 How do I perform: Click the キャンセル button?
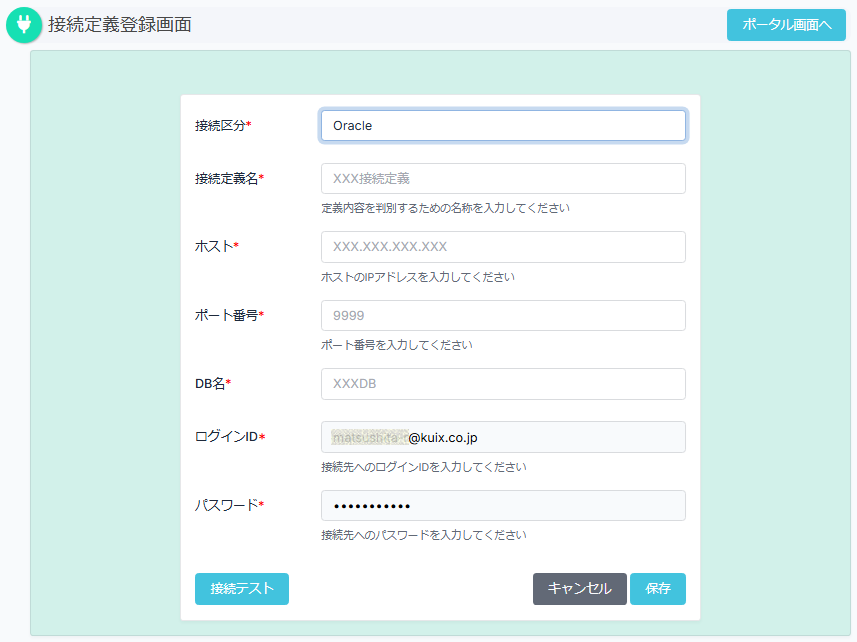(579, 589)
